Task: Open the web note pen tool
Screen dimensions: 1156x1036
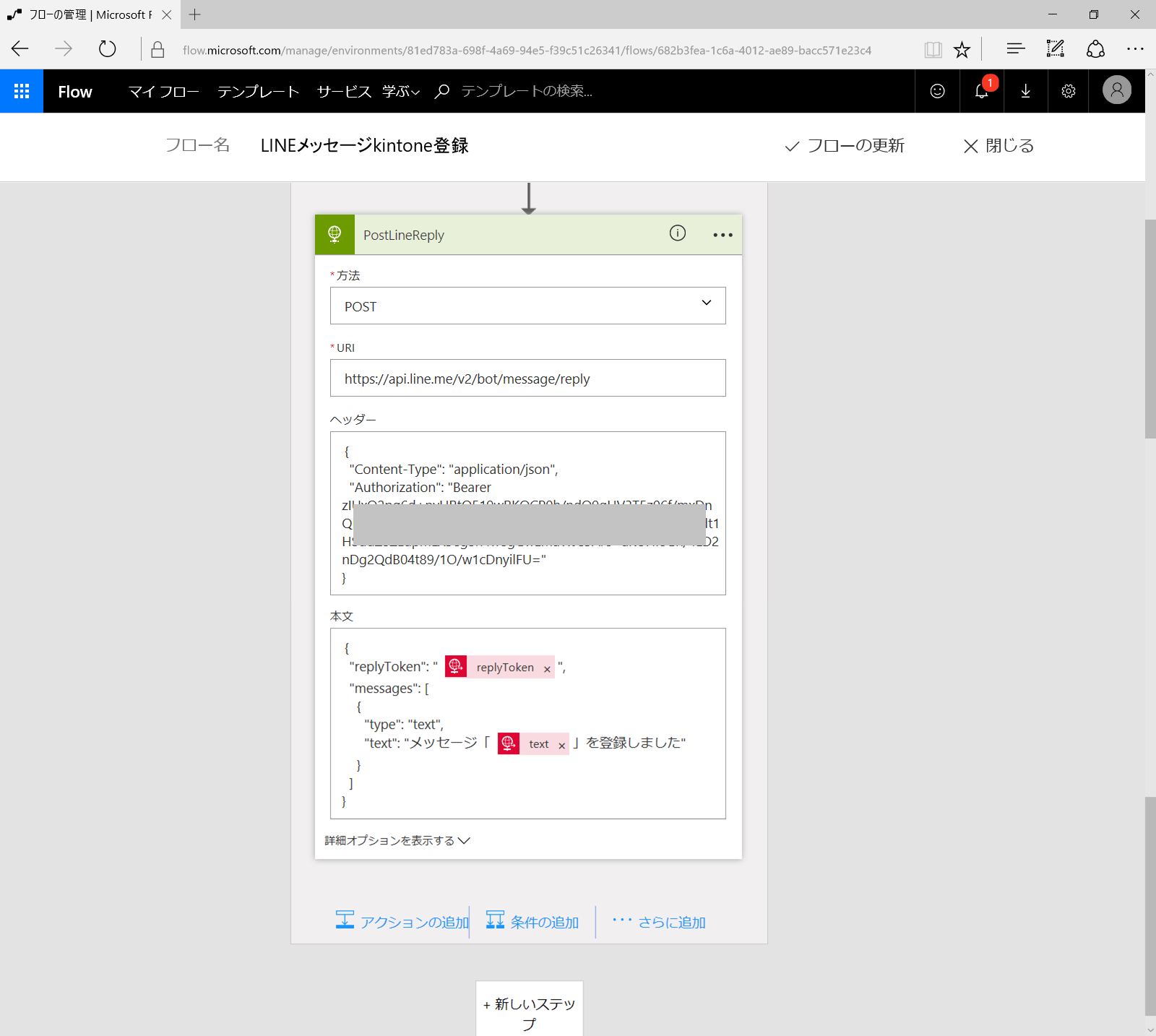Action: tap(1056, 49)
